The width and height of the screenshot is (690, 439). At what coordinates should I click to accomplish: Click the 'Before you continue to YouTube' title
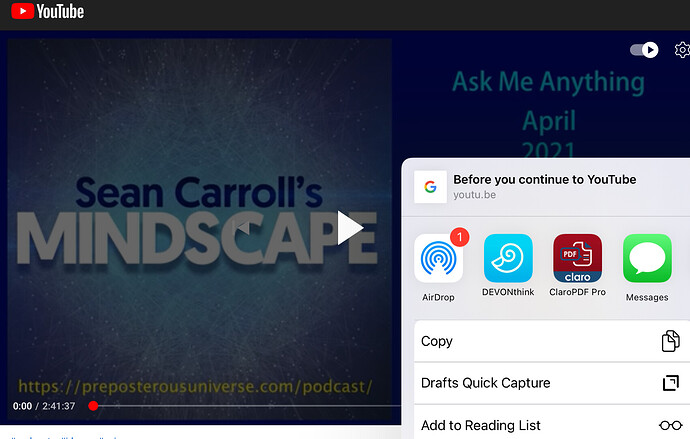point(544,179)
